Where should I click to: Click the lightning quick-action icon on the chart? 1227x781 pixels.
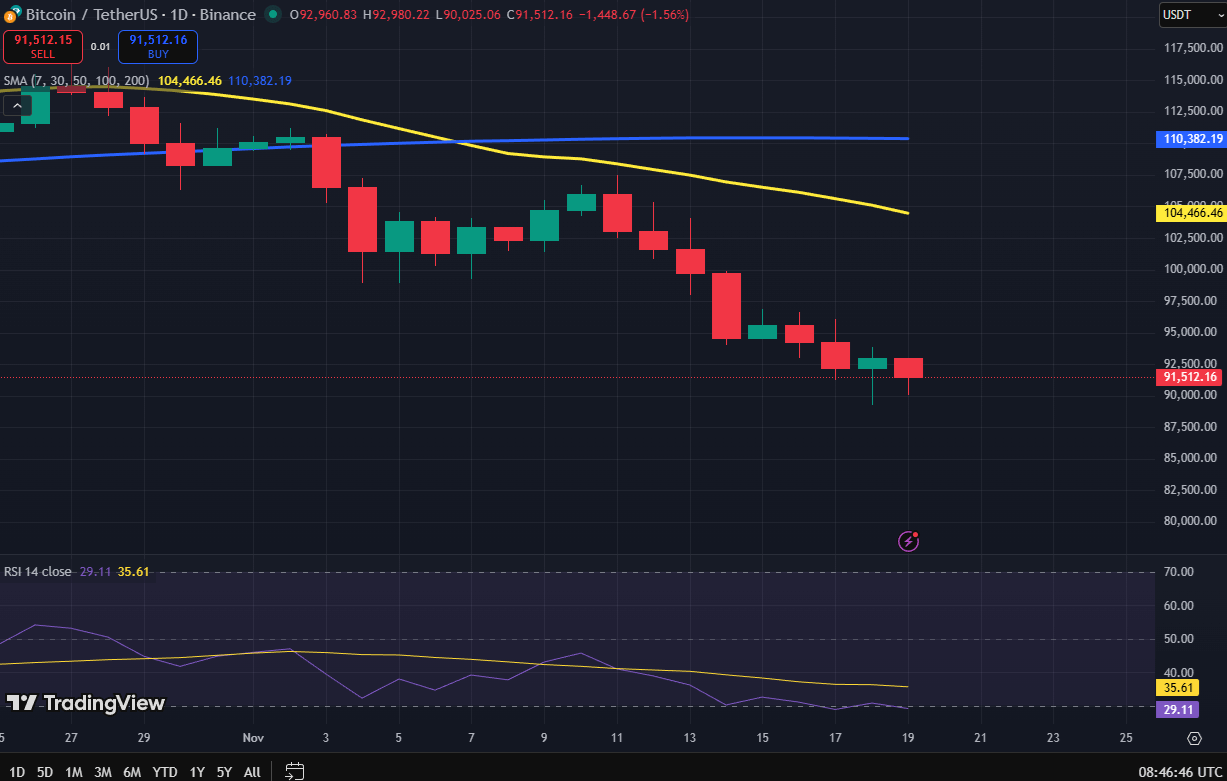908,541
